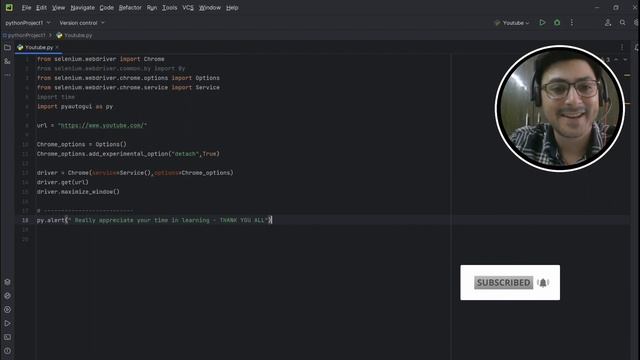Minimize the PyCharm window

click(x=597, y=8)
